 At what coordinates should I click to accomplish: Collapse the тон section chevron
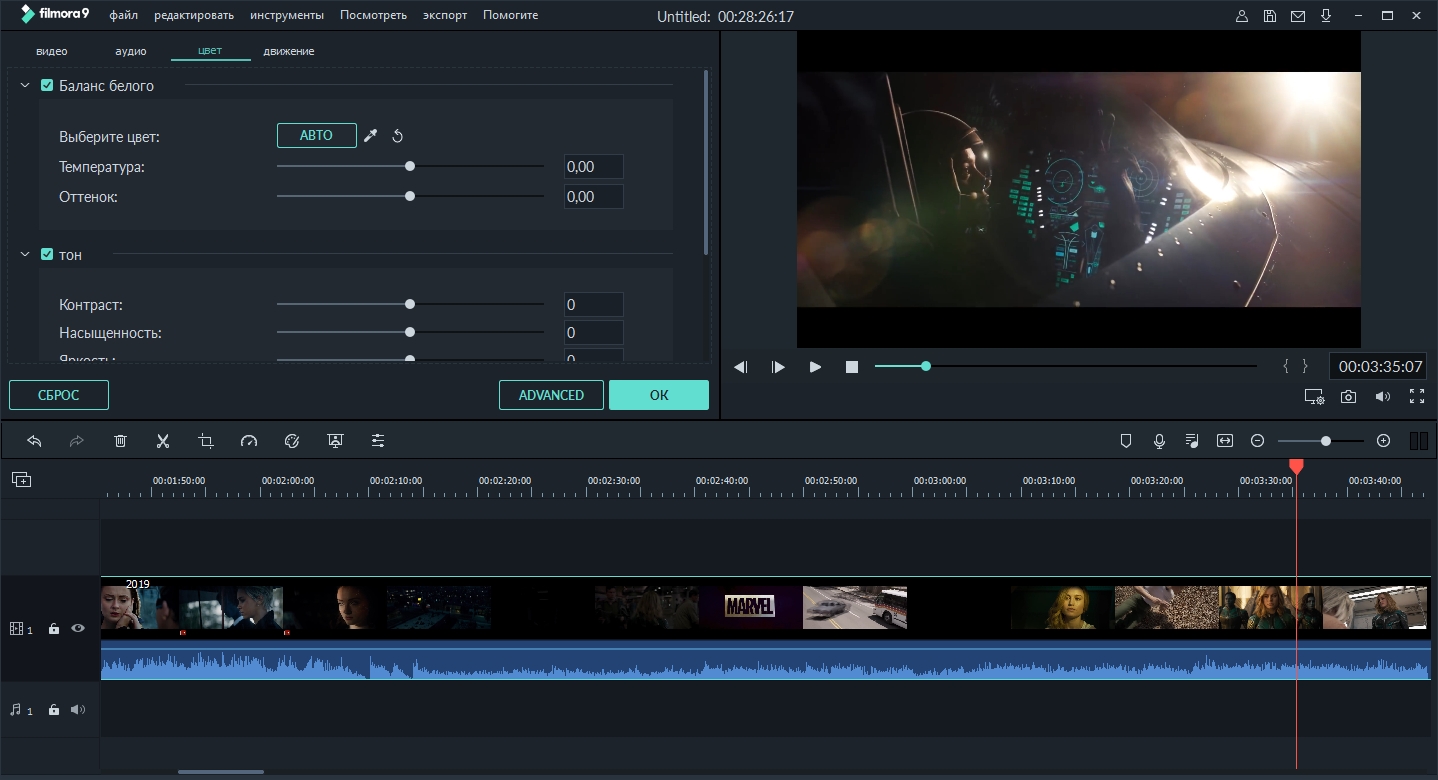point(25,255)
